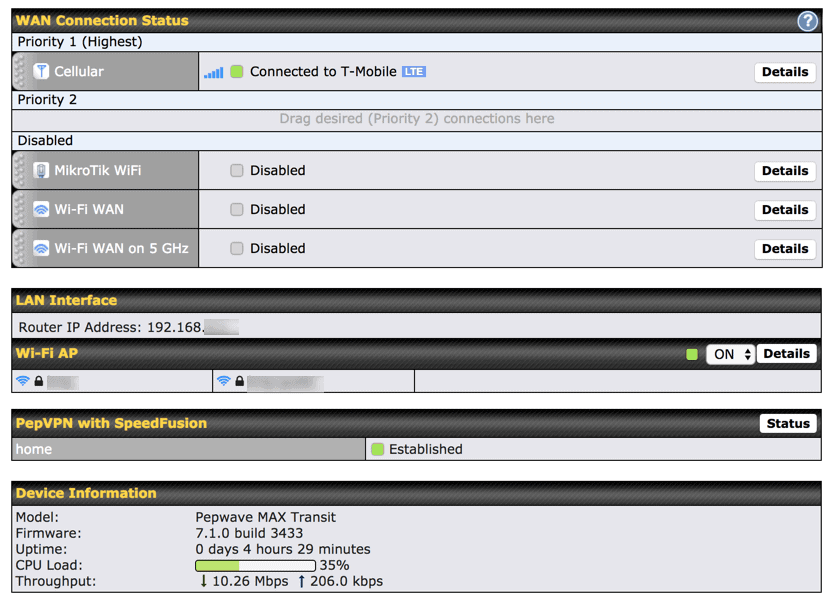Screen dimensions: 839x610
Task: Click the 35% CPU load value
Action: 334,566
